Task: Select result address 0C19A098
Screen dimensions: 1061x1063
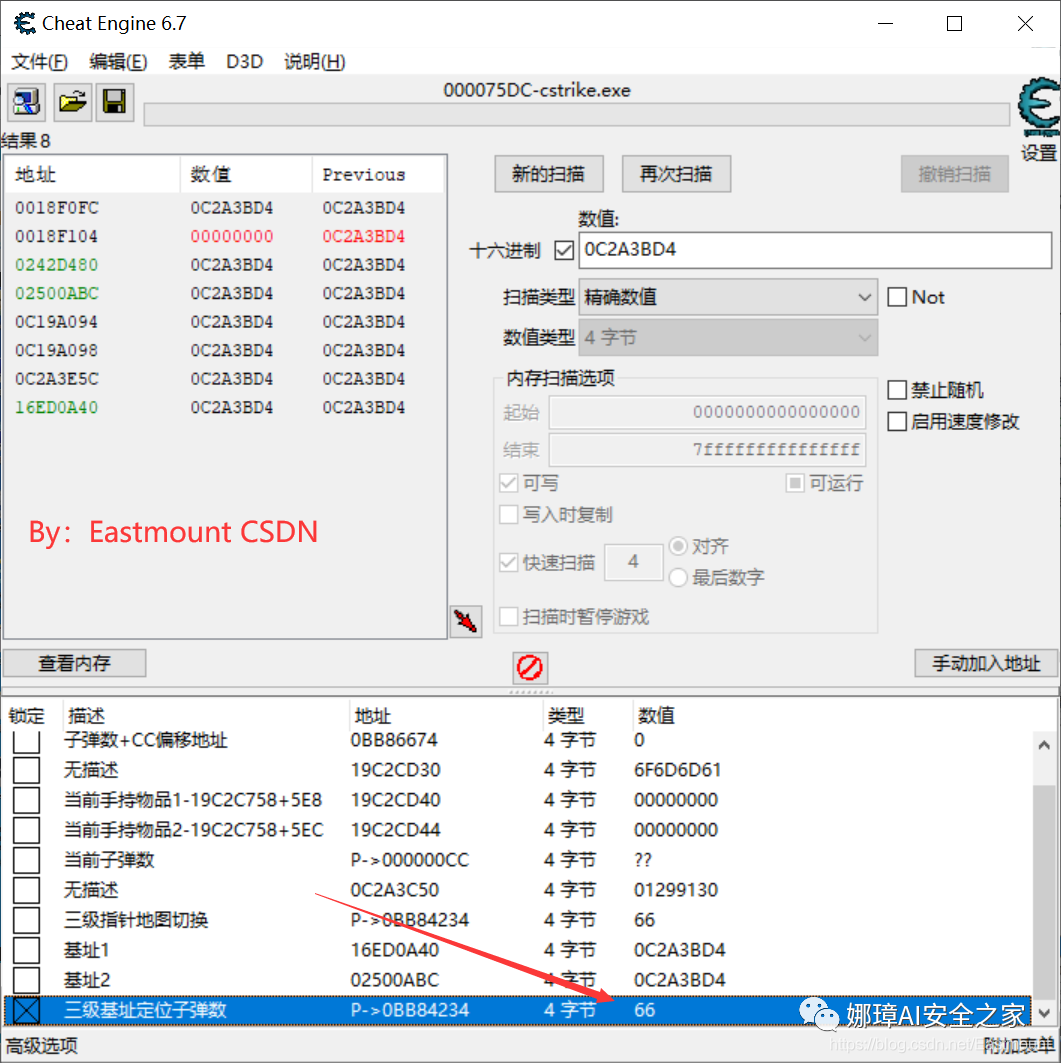Action: tap(57, 350)
